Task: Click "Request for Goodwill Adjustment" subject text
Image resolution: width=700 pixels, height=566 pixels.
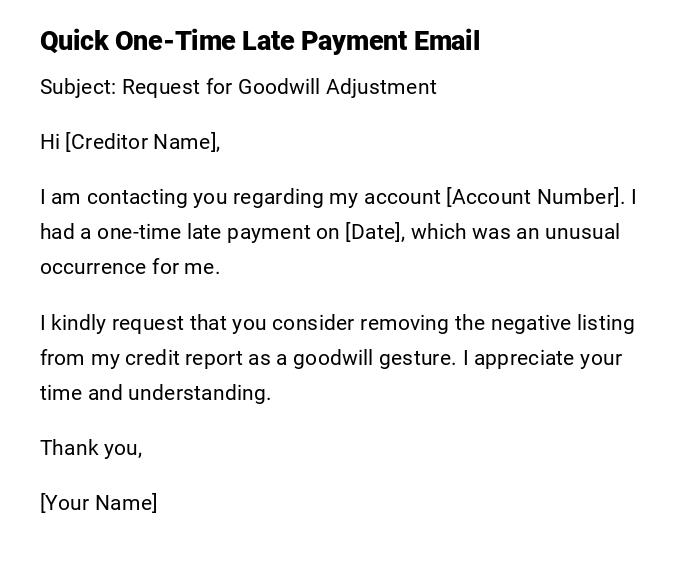Action: [x=279, y=87]
